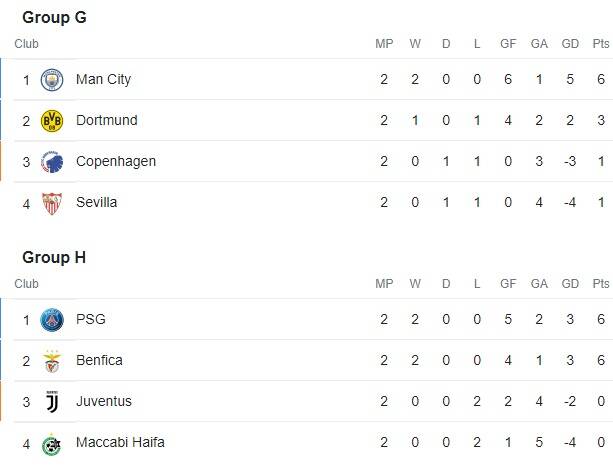Select the Copenhagen team name
The image size is (613, 469).
pyautogui.click(x=115, y=162)
